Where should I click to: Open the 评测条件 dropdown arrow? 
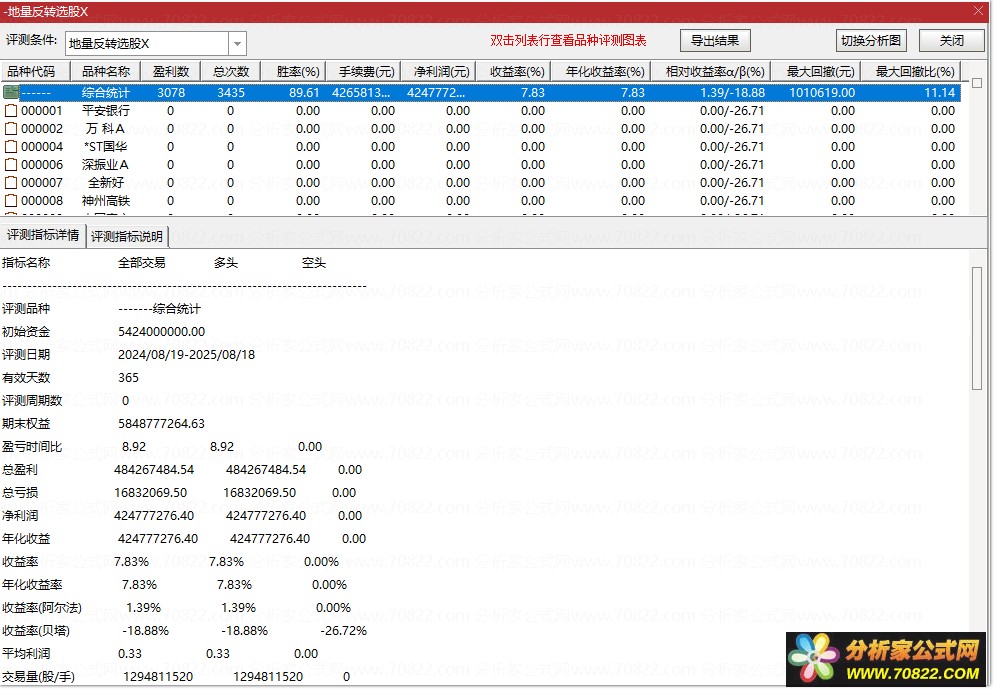(237, 44)
